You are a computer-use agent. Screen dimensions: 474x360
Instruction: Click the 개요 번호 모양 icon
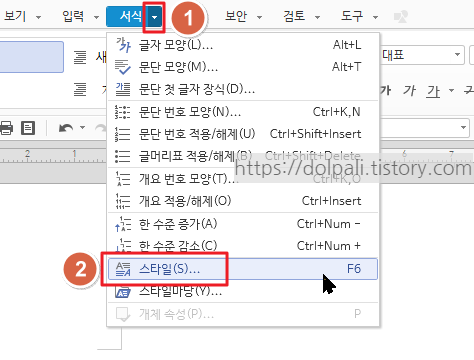pyautogui.click(x=123, y=179)
